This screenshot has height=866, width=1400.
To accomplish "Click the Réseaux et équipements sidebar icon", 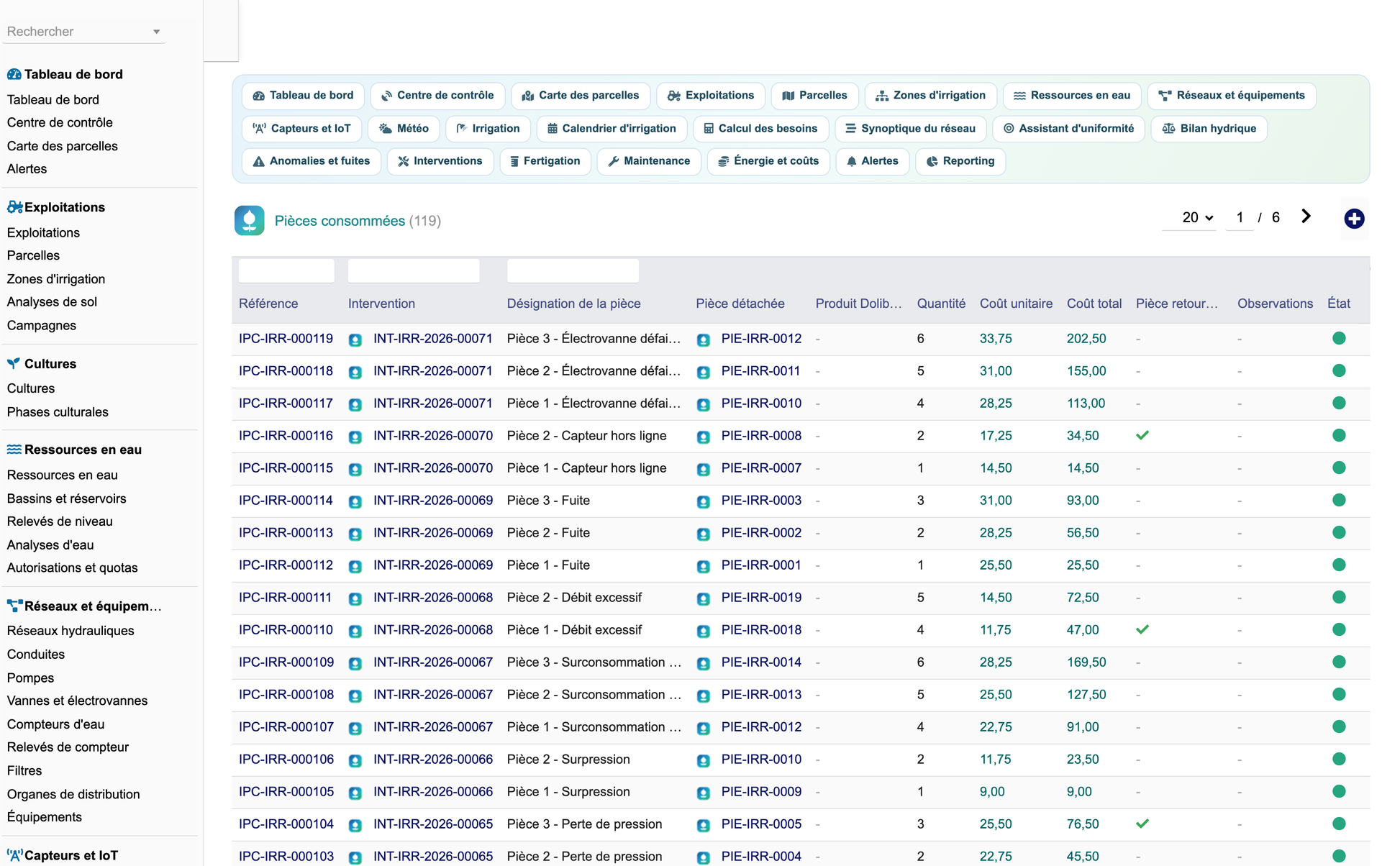I will [14, 606].
